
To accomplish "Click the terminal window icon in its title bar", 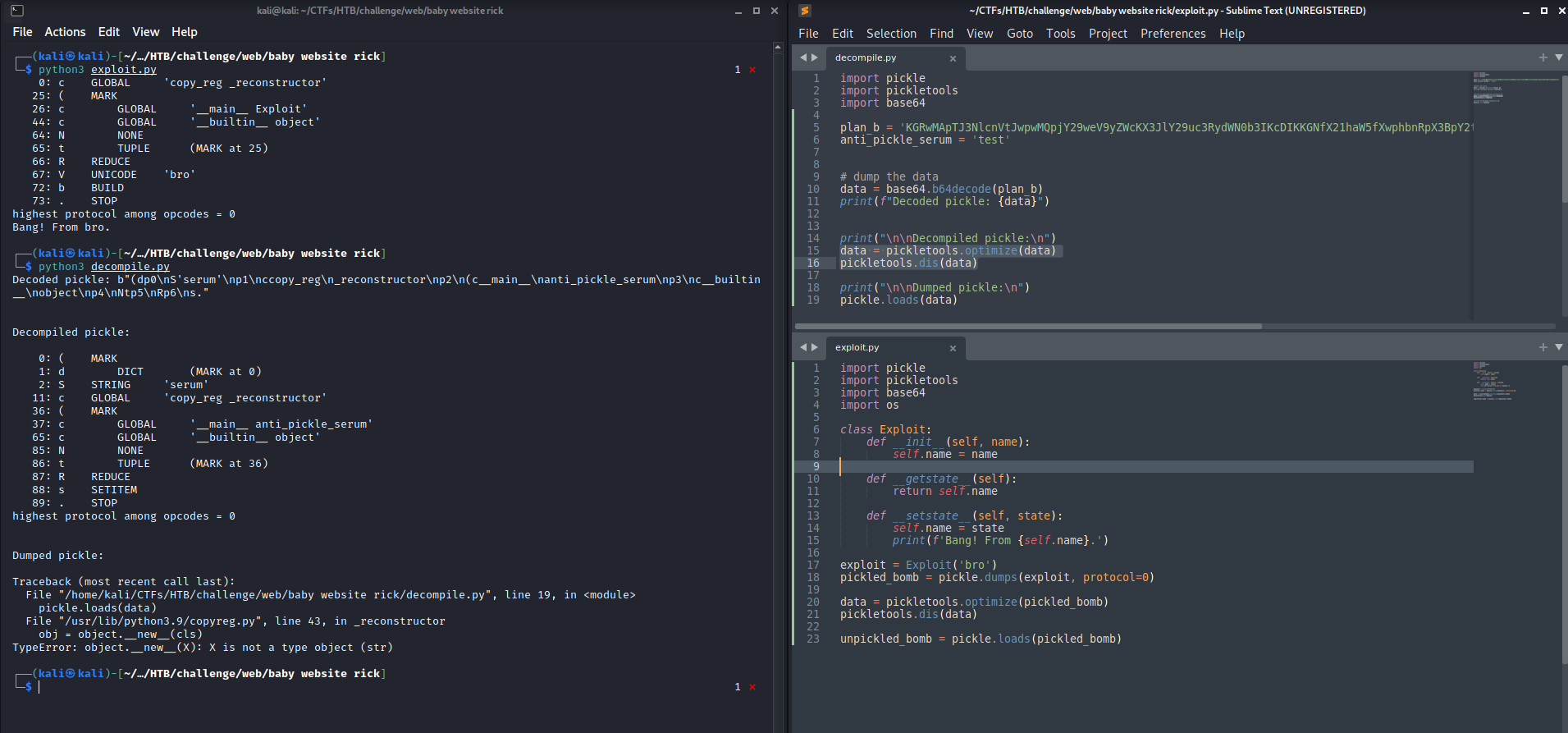I will 17,11.
